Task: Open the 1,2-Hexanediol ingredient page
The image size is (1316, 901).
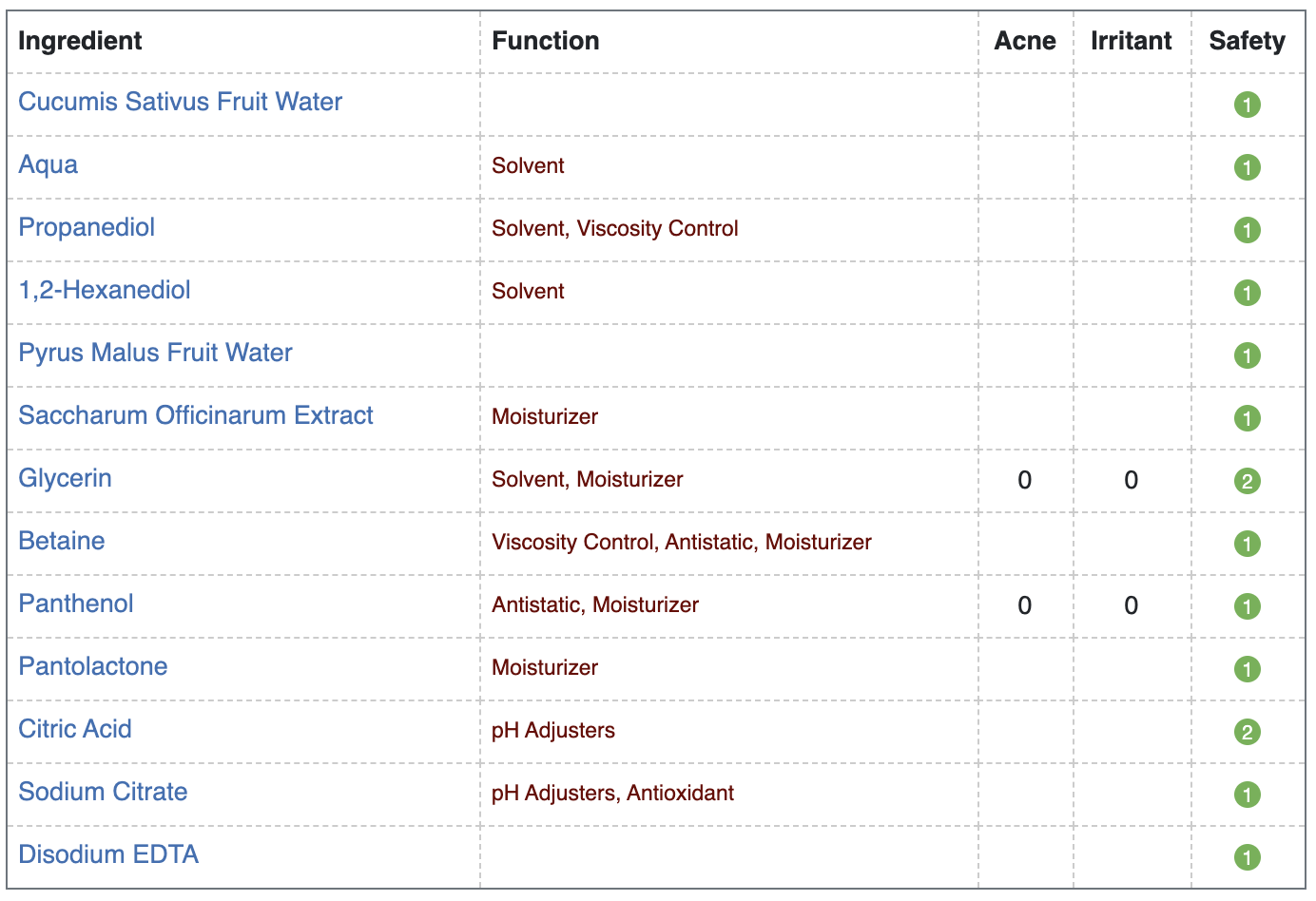Action: (x=105, y=290)
